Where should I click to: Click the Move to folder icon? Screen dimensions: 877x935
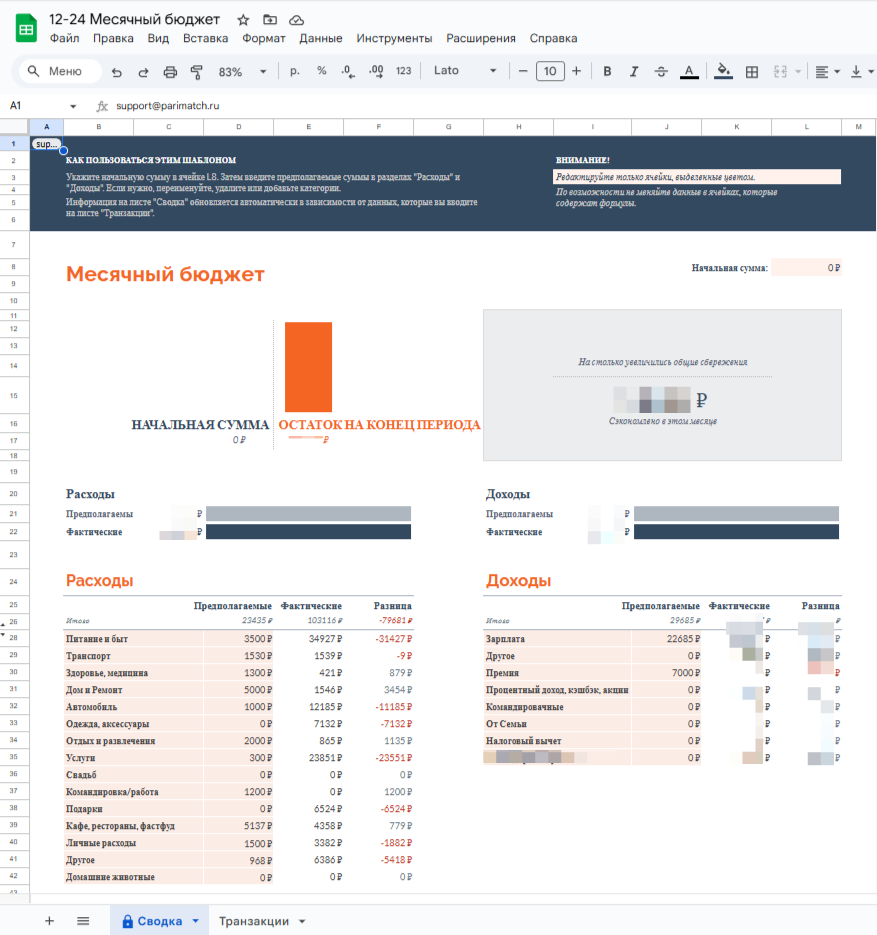270,20
